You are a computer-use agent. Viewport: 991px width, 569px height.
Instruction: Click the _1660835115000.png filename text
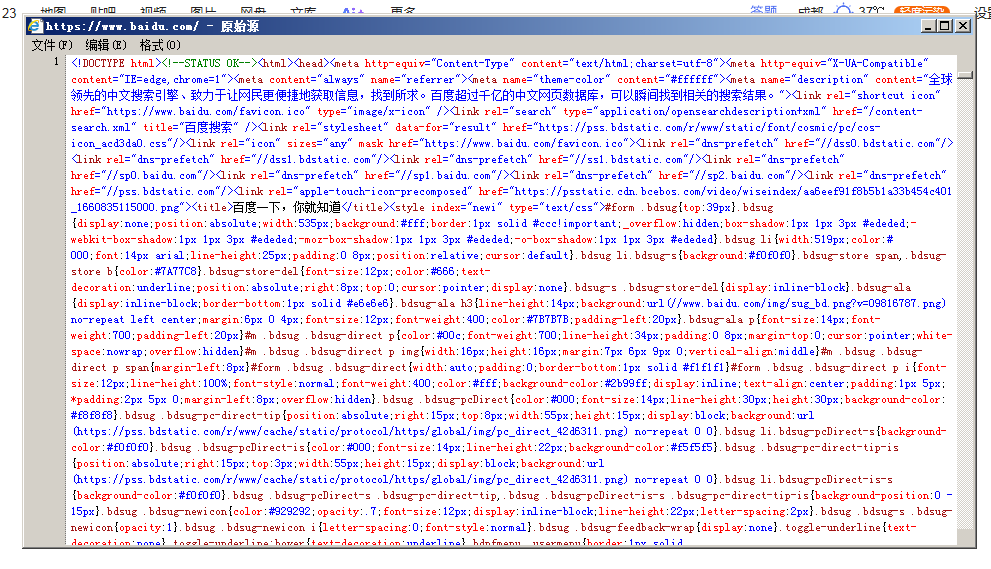click(x=125, y=207)
